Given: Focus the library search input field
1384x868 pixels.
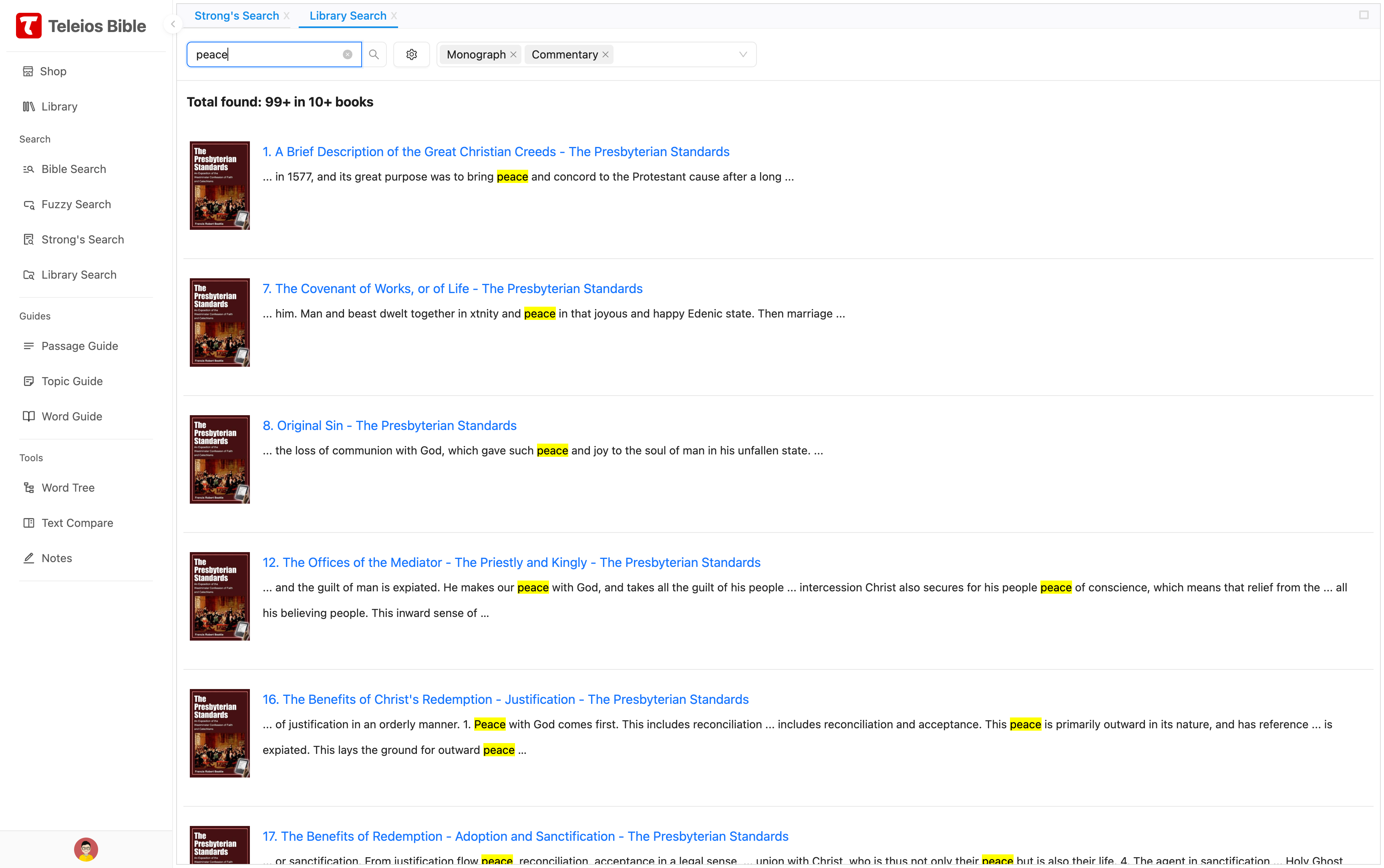Looking at the screenshot, I should [x=267, y=54].
